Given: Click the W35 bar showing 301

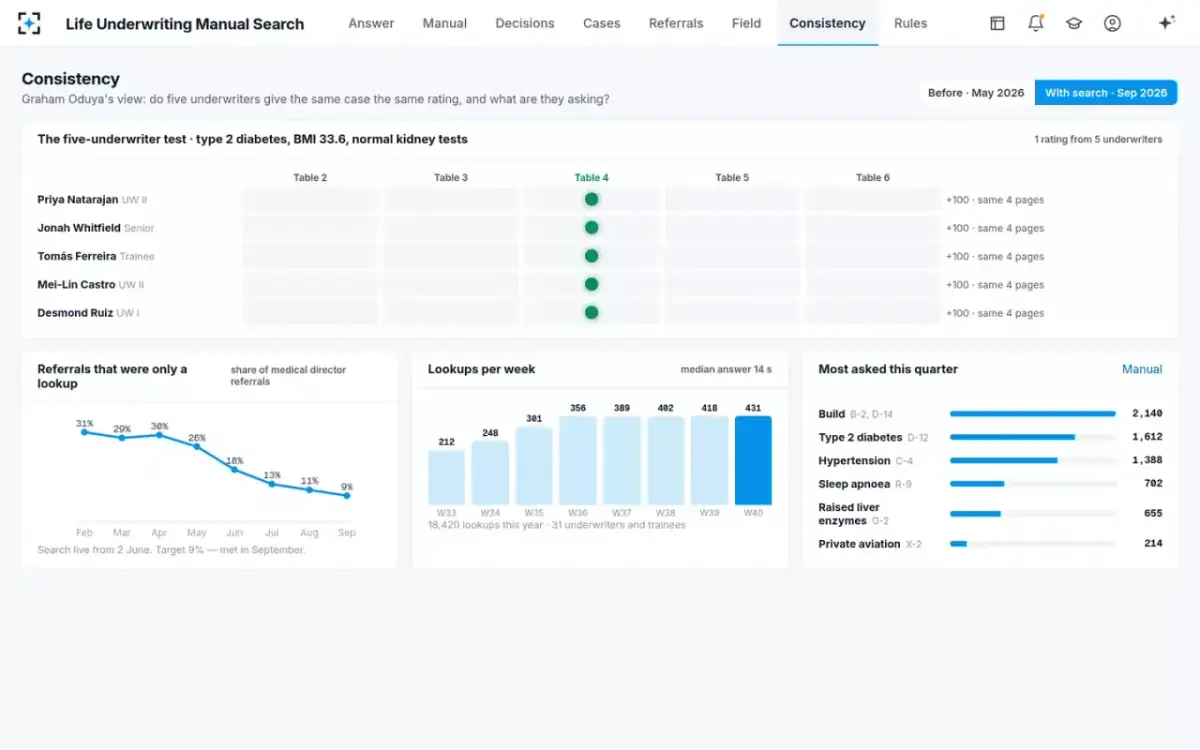Looking at the screenshot, I should 534,466.
